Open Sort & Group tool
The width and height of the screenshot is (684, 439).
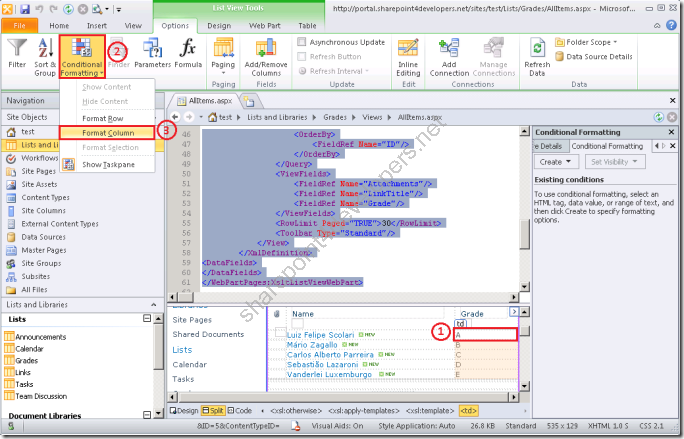pos(45,57)
